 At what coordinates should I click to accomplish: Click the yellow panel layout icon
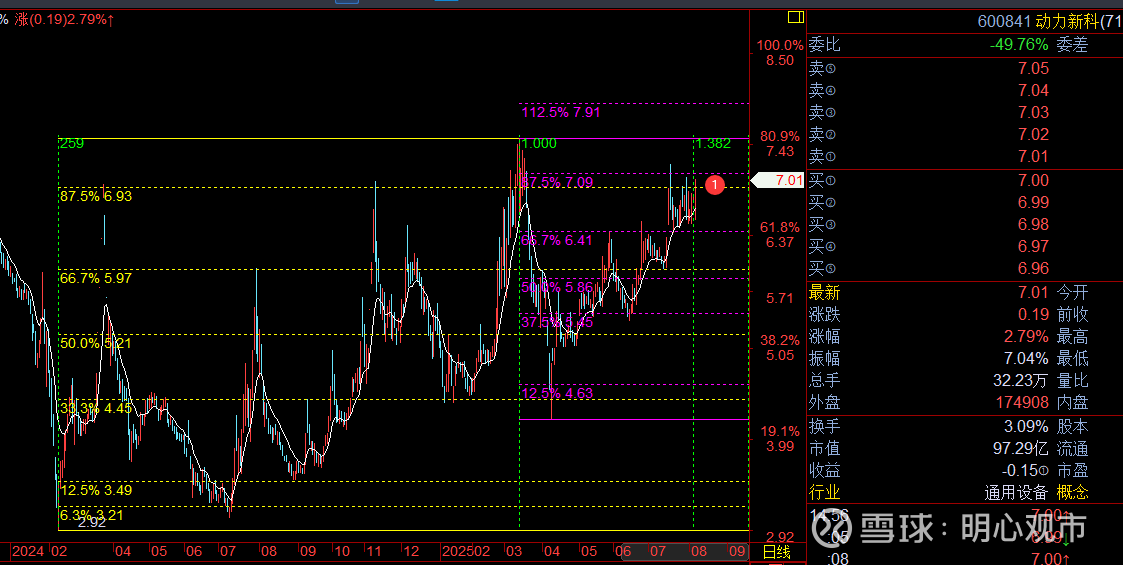(795, 16)
